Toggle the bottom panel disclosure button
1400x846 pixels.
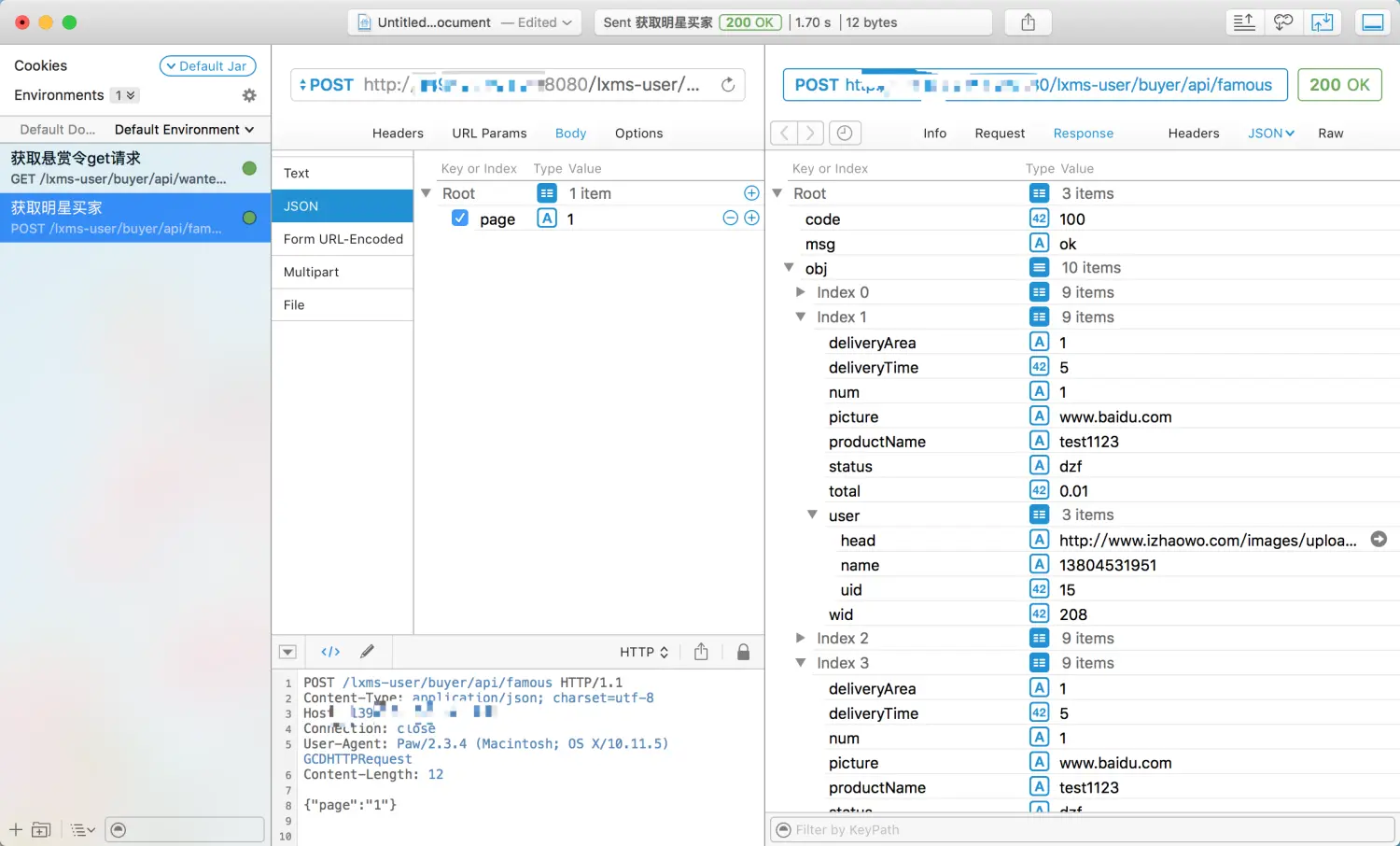(287, 652)
